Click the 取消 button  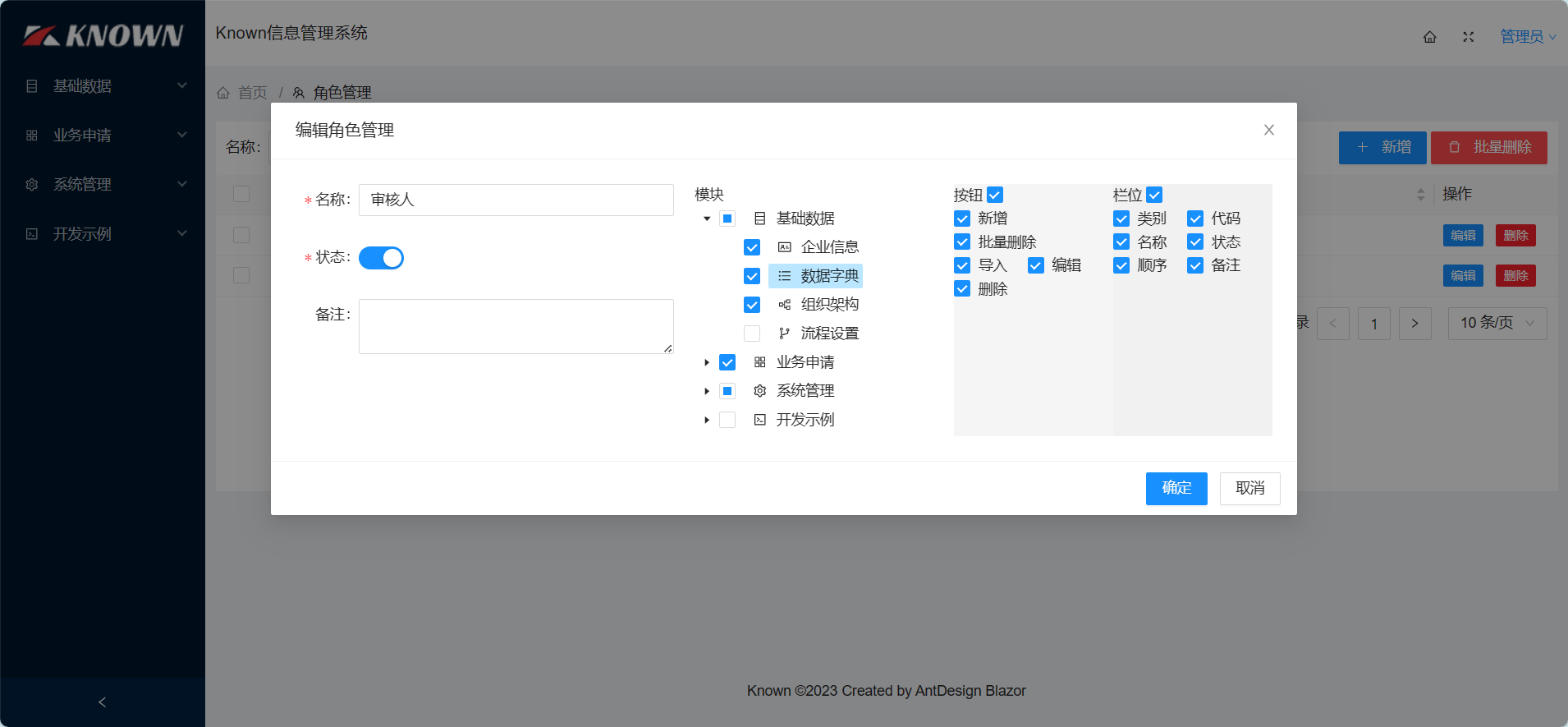click(1249, 488)
